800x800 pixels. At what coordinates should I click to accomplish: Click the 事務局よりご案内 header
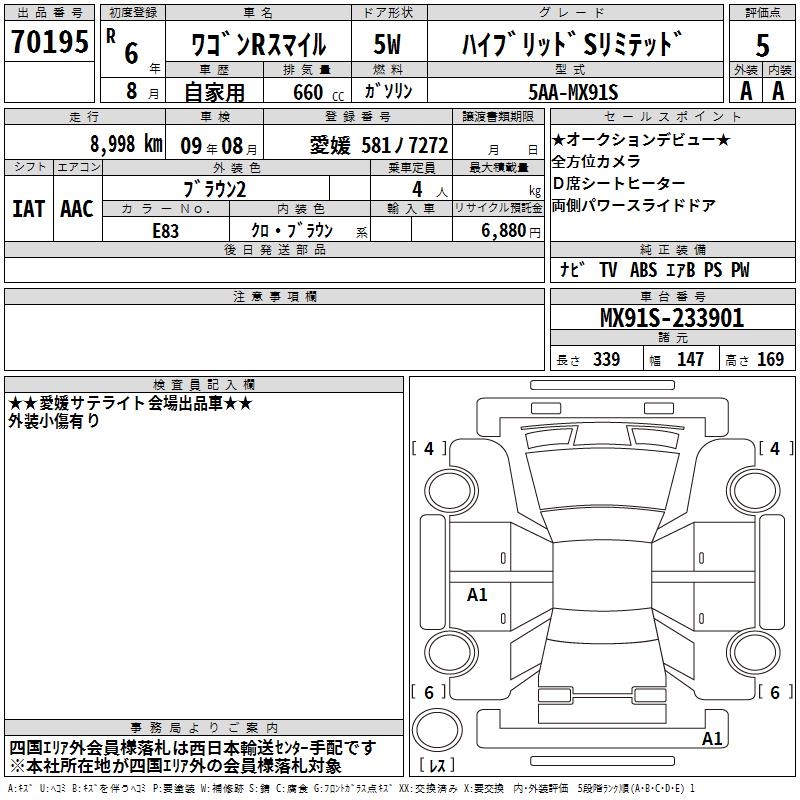coord(204,728)
